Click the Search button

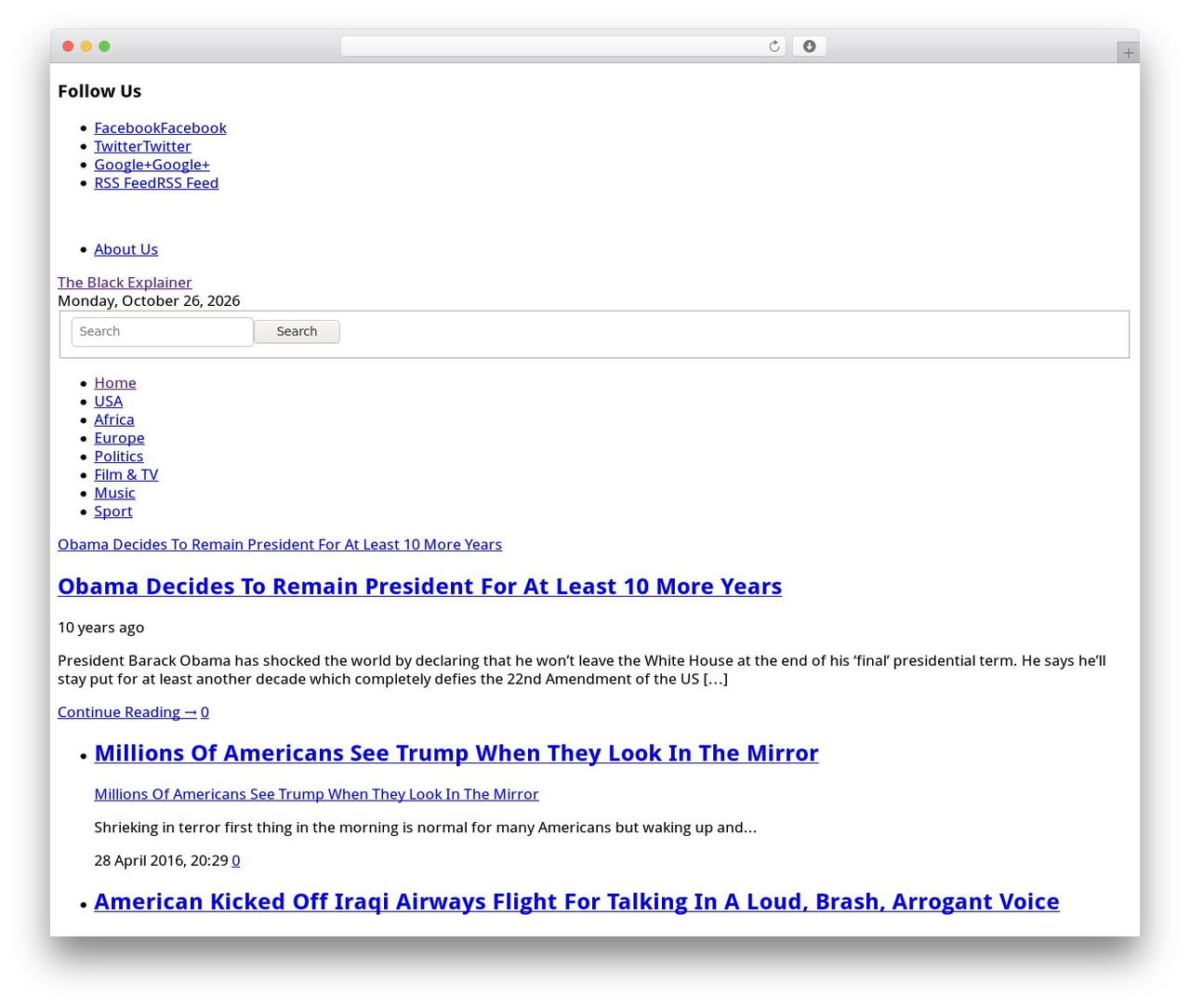tap(297, 332)
